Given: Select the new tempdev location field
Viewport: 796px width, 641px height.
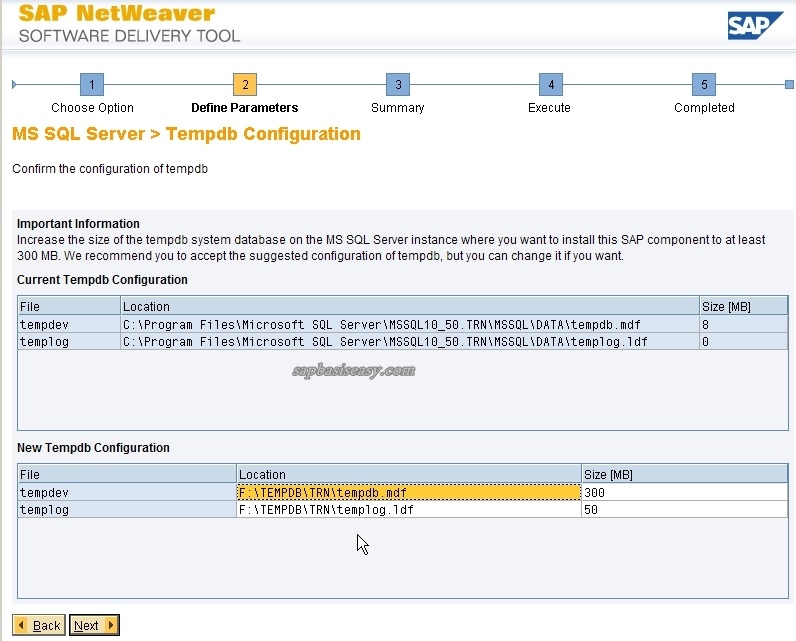Looking at the screenshot, I should coord(409,492).
